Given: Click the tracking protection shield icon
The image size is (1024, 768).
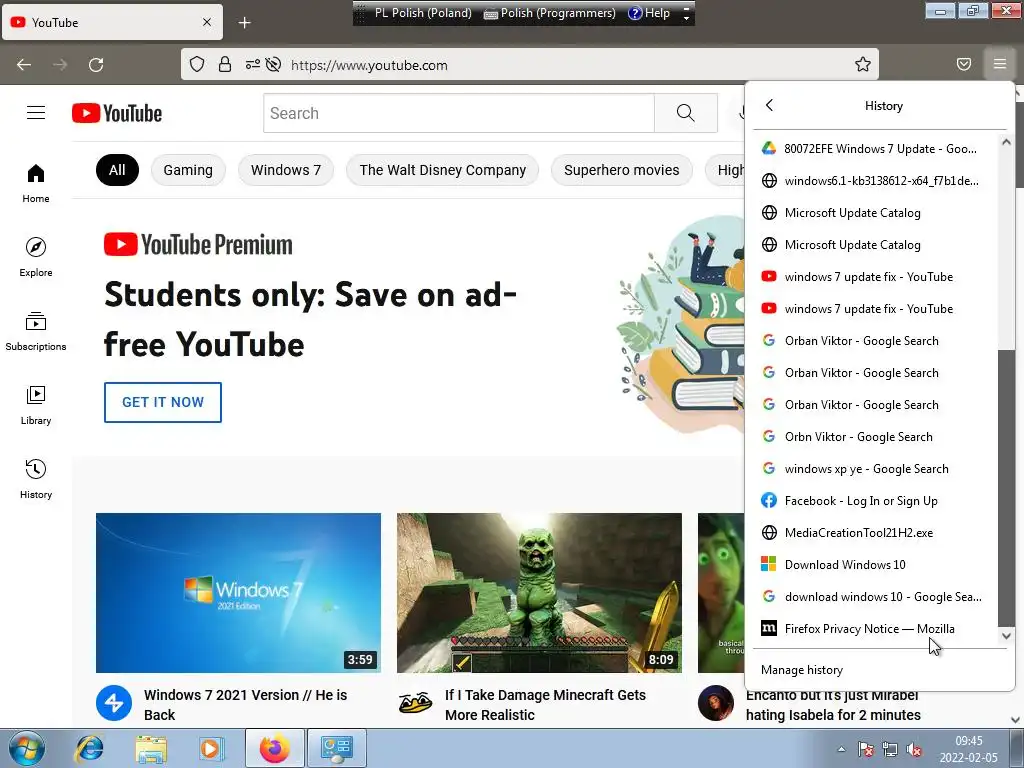Looking at the screenshot, I should (x=197, y=64).
